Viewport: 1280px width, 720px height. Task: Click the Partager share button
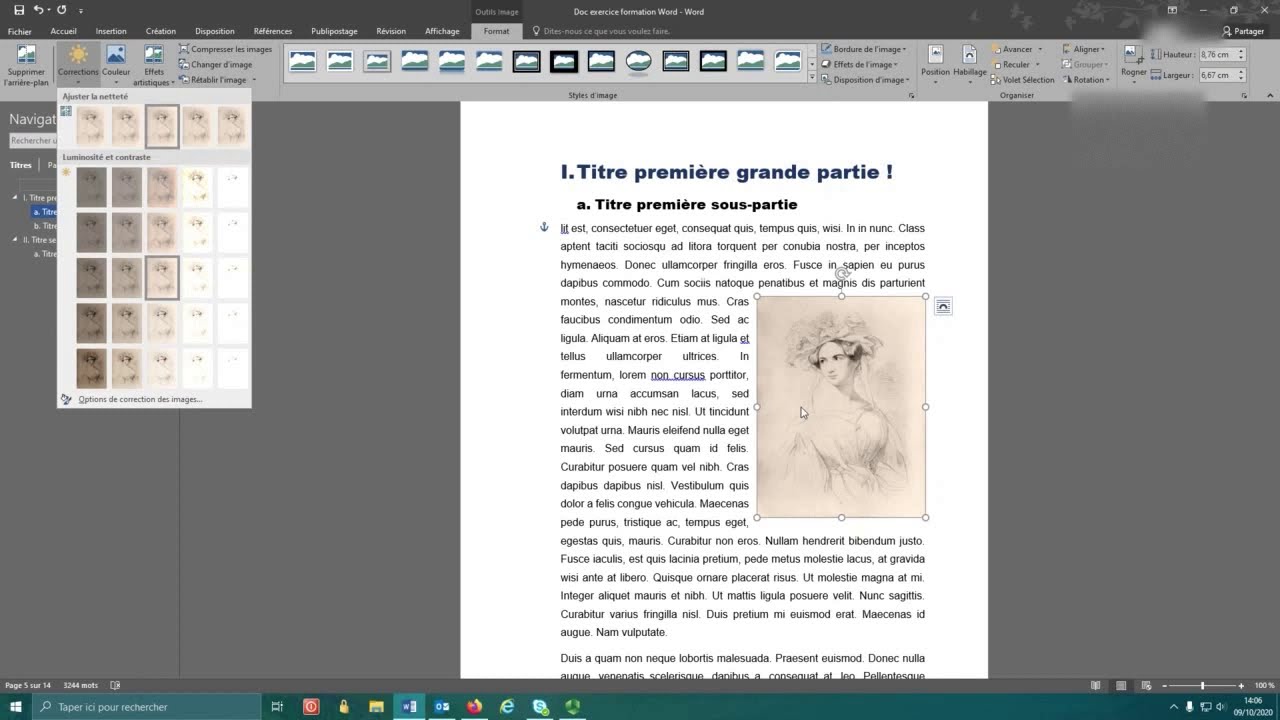click(1243, 31)
